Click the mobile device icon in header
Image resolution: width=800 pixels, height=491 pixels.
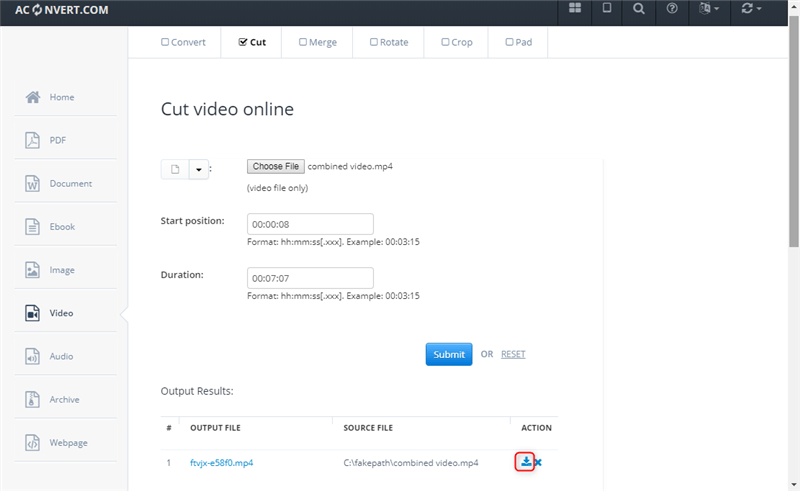click(606, 9)
